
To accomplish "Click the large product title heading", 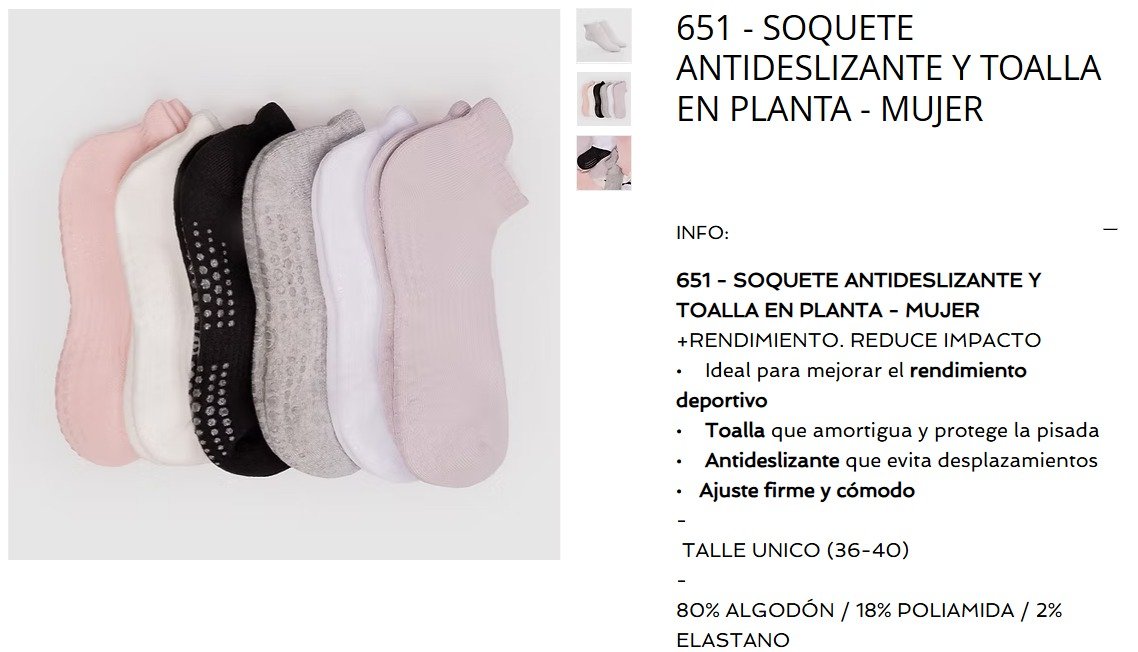I will click(888, 69).
